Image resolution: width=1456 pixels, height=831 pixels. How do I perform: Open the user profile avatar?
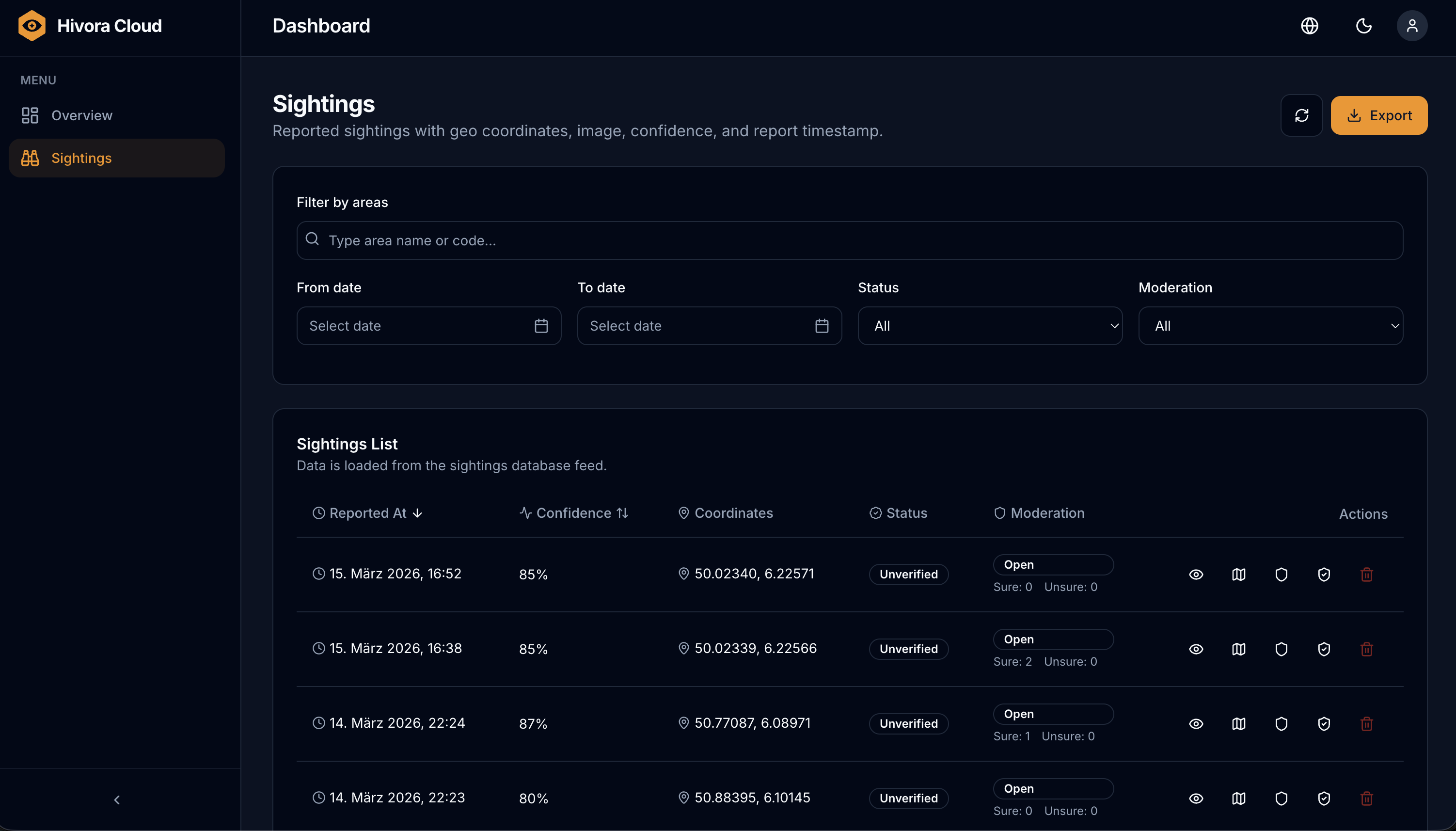[x=1412, y=26]
